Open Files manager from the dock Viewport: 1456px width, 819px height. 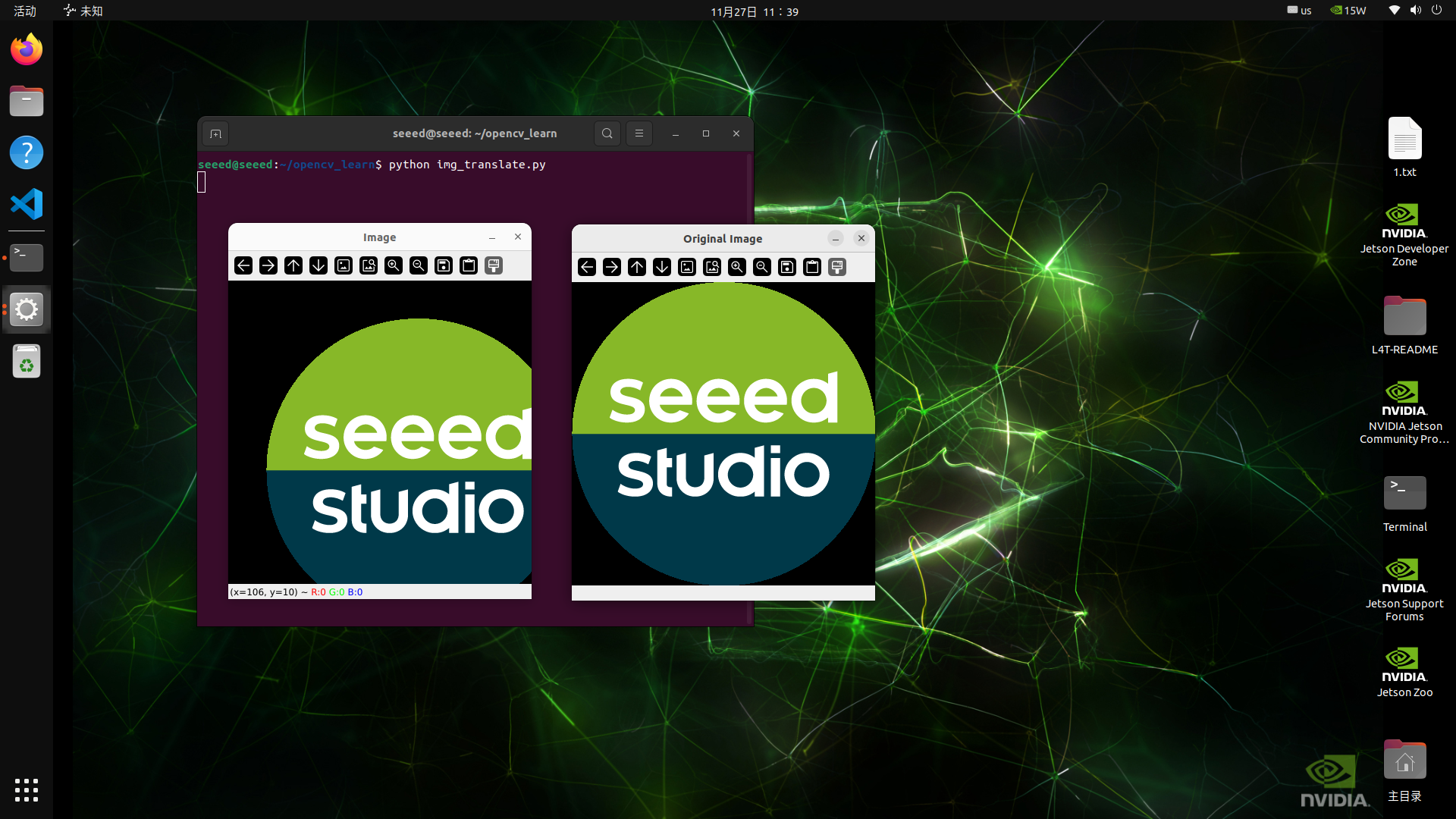[27, 101]
